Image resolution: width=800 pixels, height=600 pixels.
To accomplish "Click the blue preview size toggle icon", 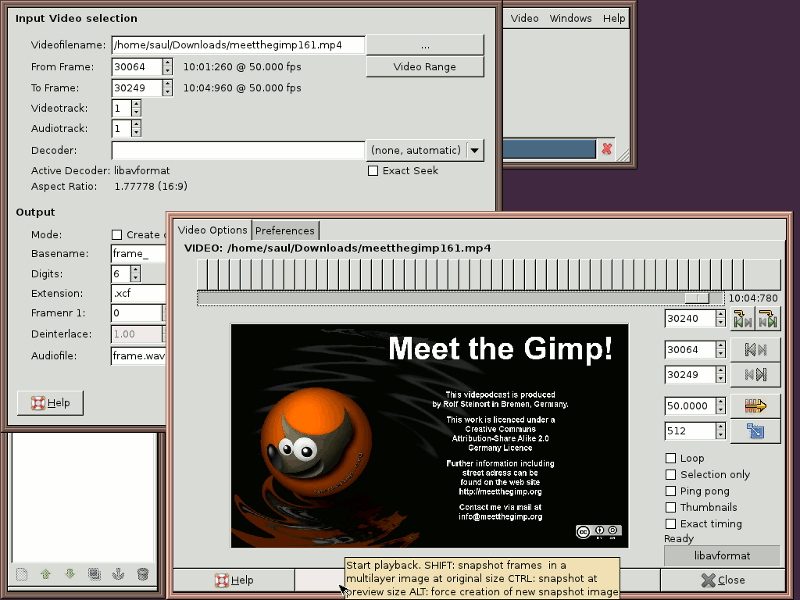I will 755,431.
